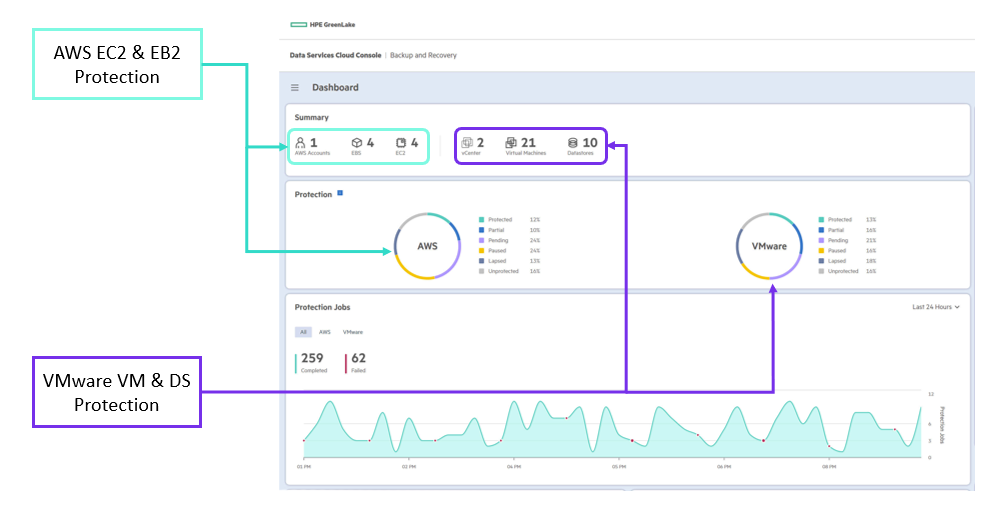Click the Partial color swatch in the AWS legend
This screenshot has width=1000, height=515.
coord(482,230)
